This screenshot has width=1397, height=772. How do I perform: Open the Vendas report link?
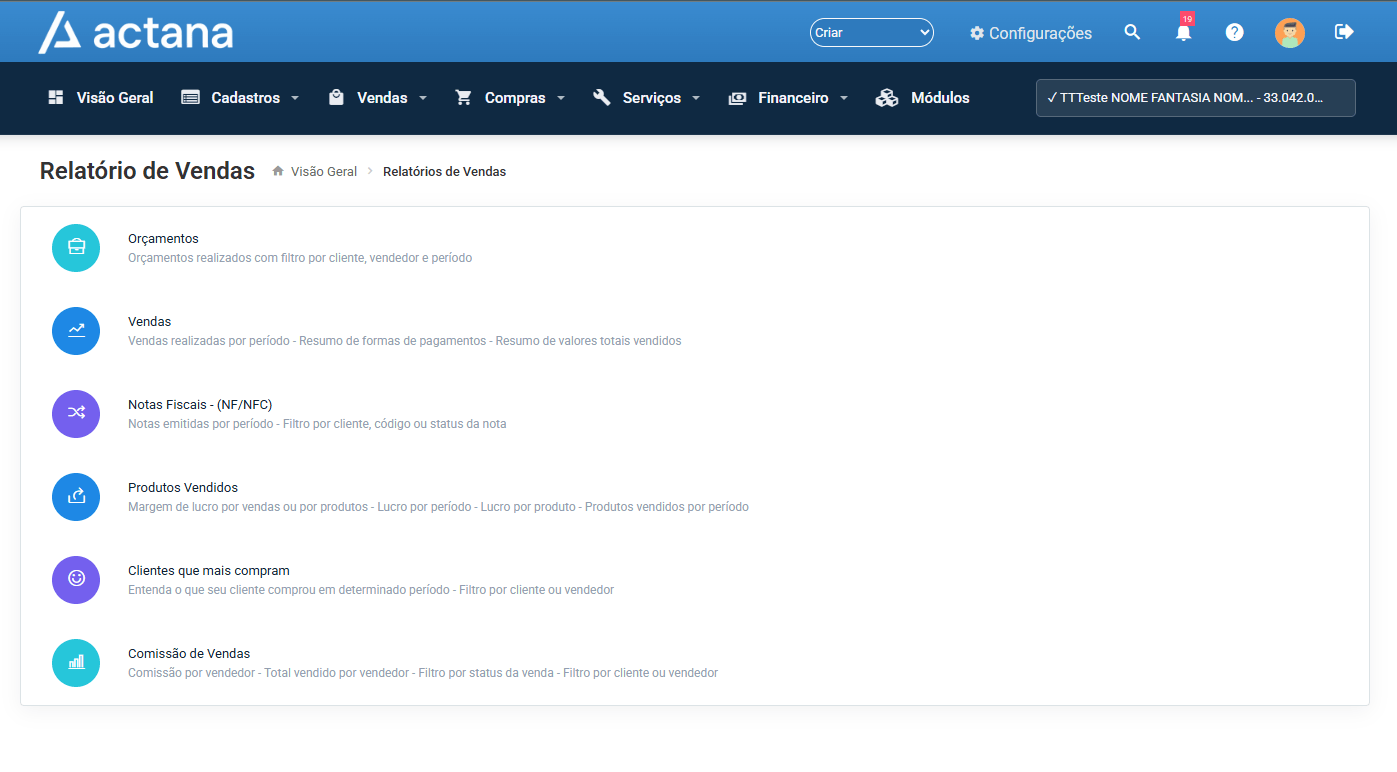tap(150, 322)
